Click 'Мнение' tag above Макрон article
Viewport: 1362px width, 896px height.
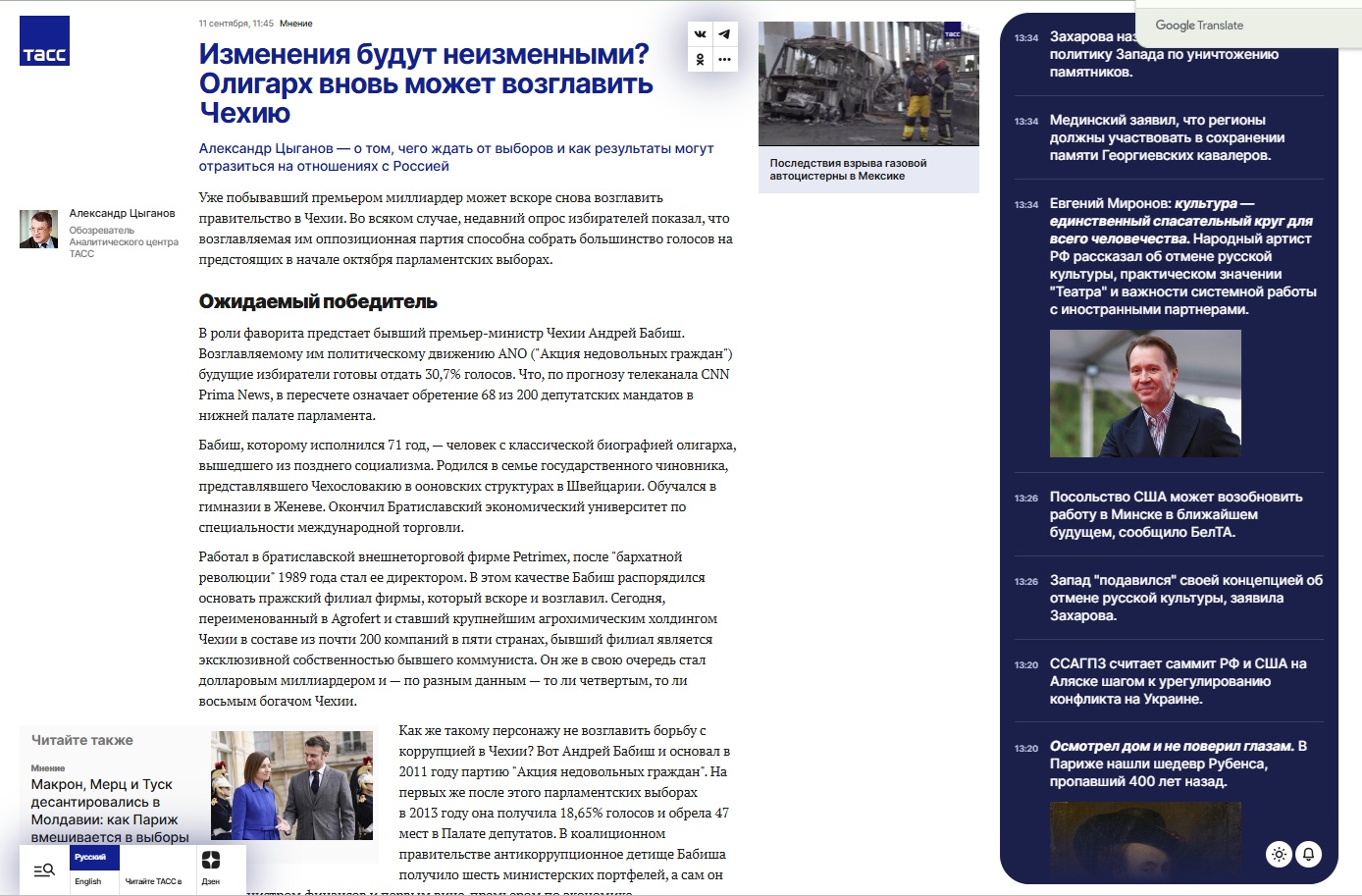coord(48,768)
